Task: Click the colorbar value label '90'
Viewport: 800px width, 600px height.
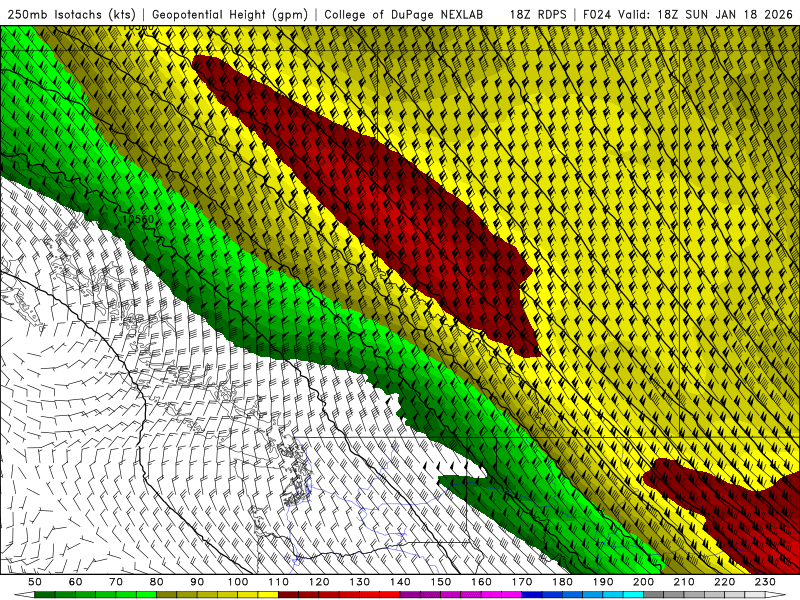Action: coord(197,582)
